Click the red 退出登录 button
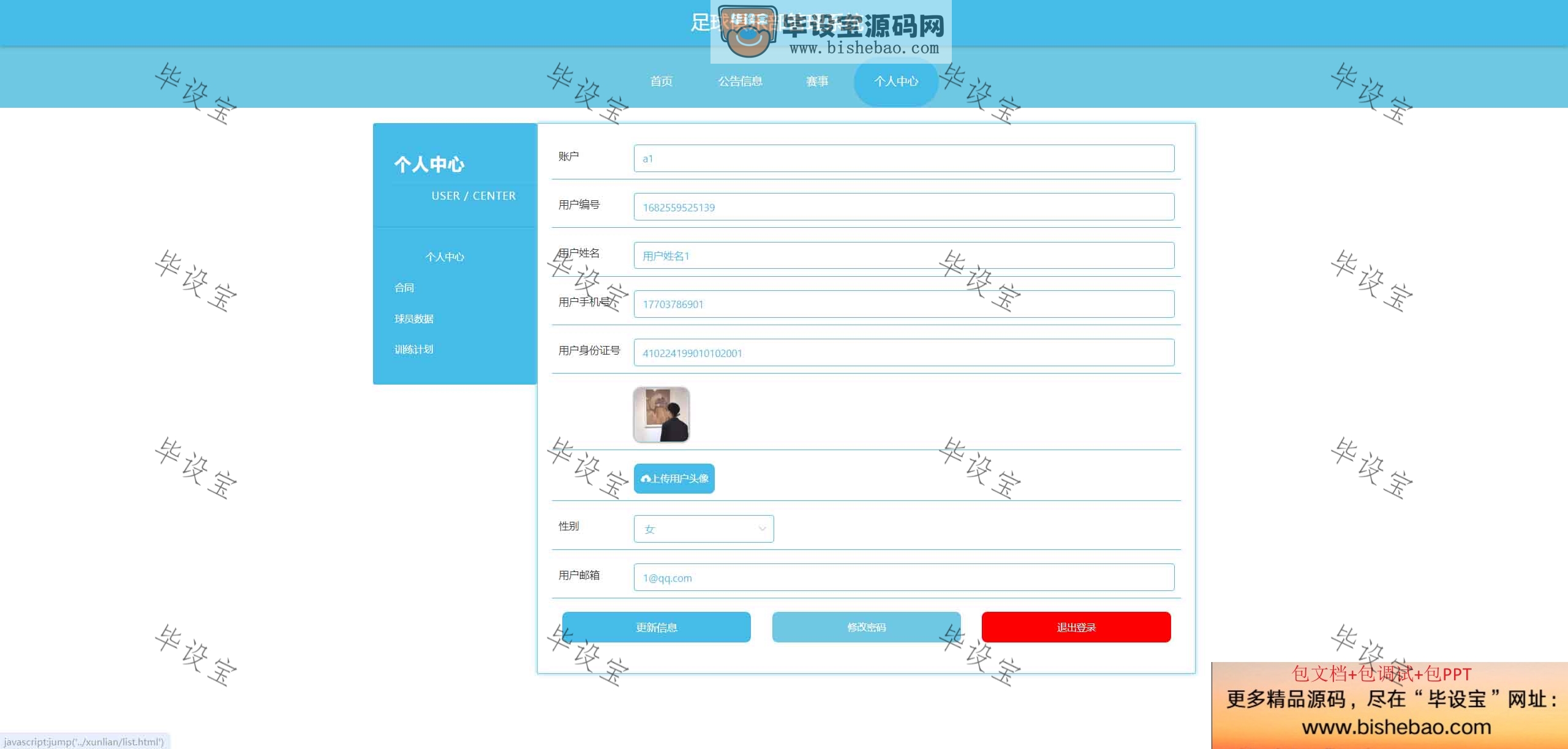 point(1076,627)
